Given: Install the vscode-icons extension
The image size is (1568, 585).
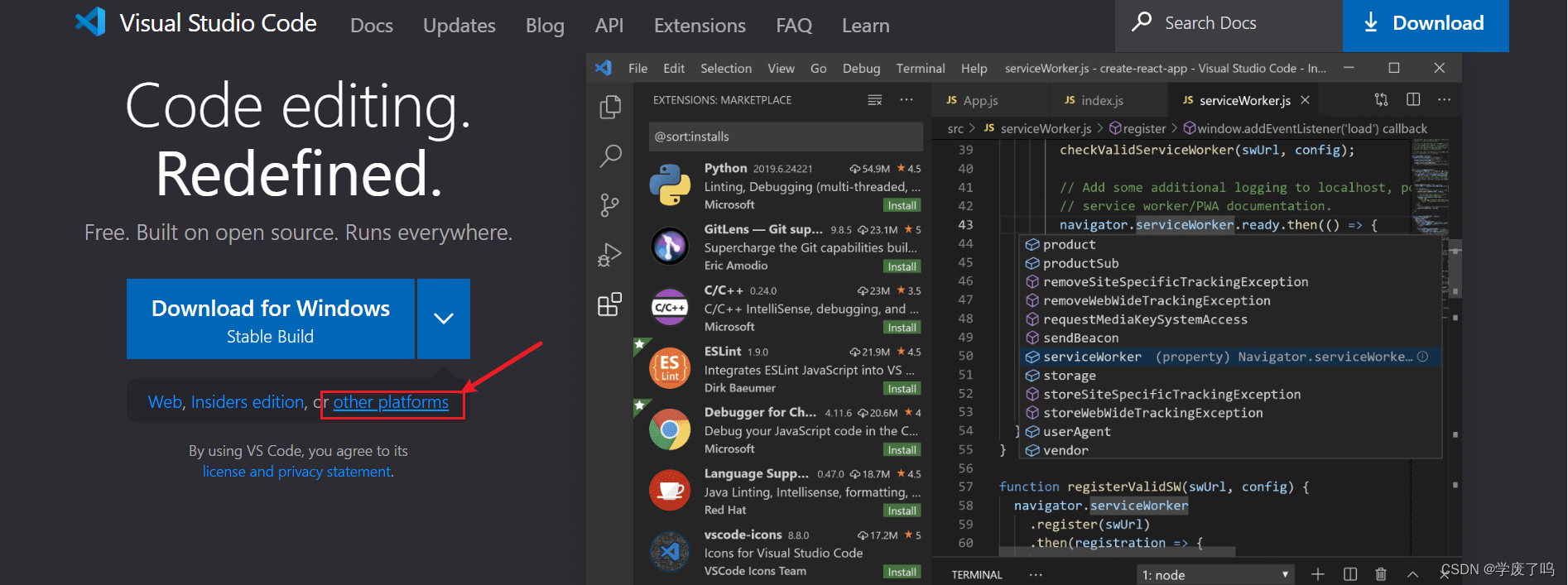Looking at the screenshot, I should [902, 572].
